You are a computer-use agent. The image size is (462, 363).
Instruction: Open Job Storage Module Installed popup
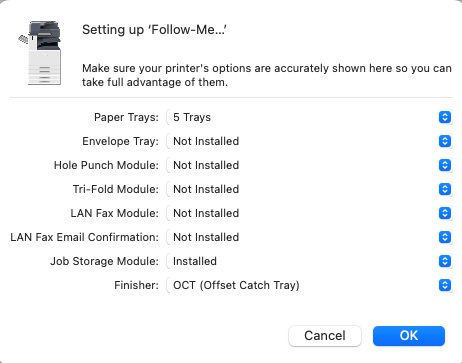pyautogui.click(x=309, y=261)
